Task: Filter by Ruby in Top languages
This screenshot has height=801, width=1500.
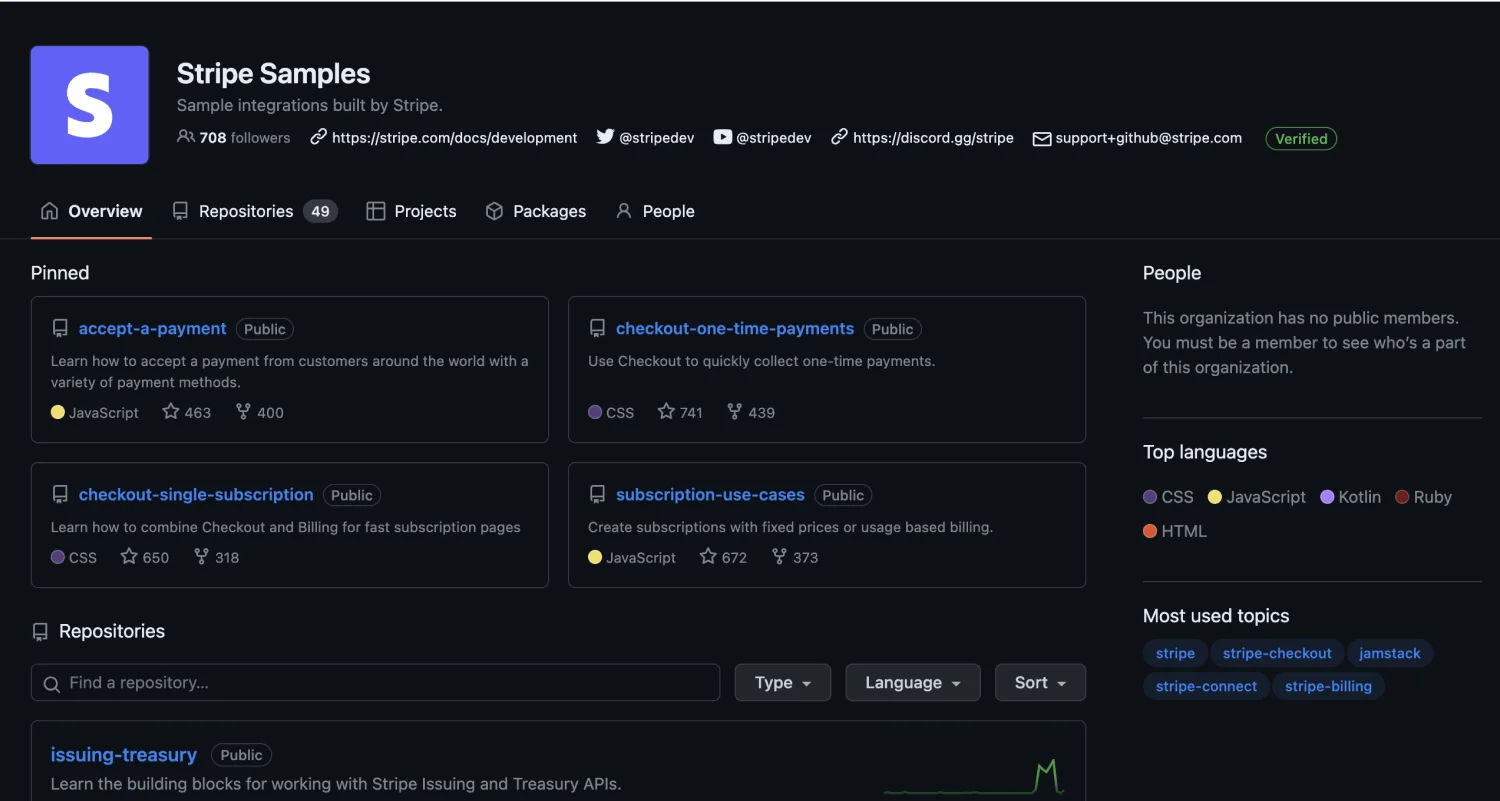Action: pos(1423,497)
